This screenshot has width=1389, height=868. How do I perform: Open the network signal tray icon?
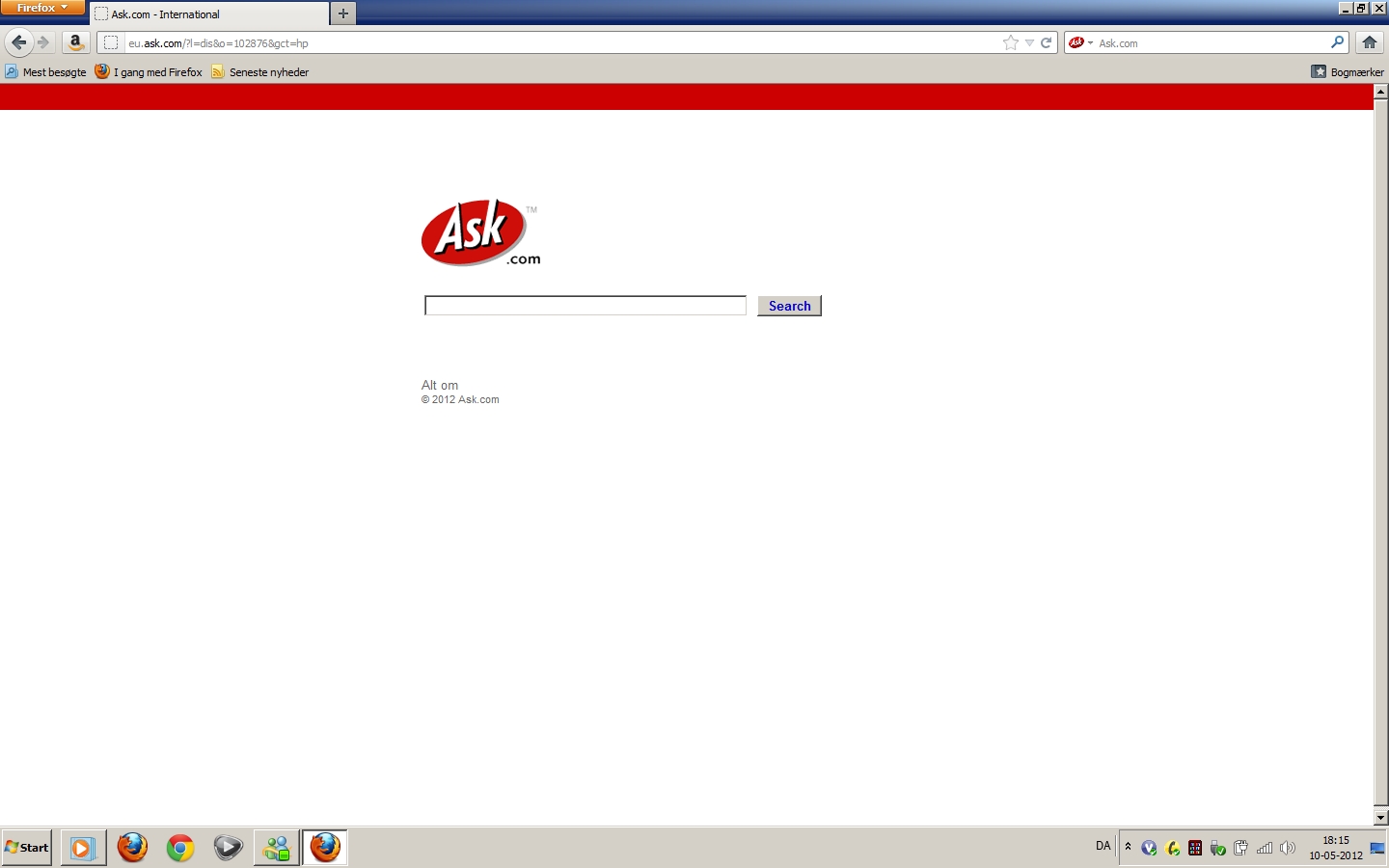[x=1265, y=848]
